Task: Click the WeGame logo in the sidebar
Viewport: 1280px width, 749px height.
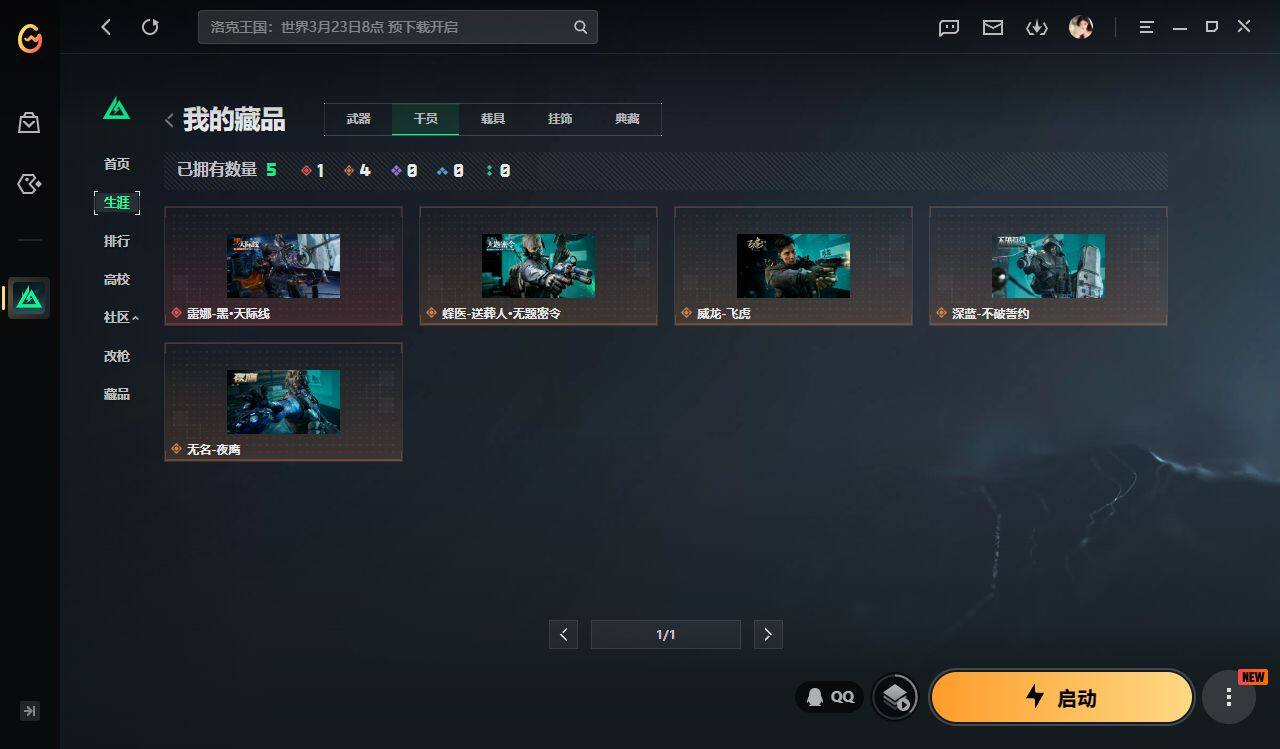Action: 30,39
